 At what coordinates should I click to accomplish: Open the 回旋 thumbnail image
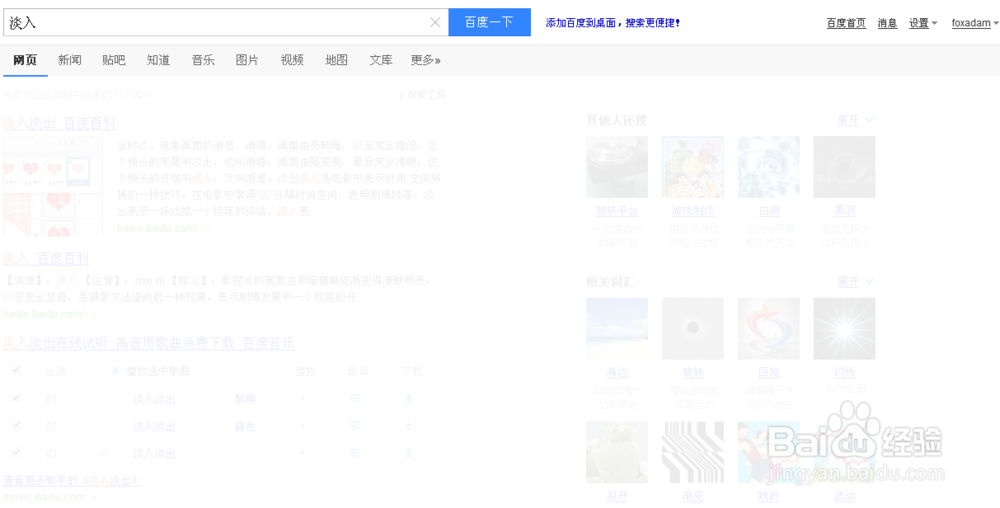768,328
